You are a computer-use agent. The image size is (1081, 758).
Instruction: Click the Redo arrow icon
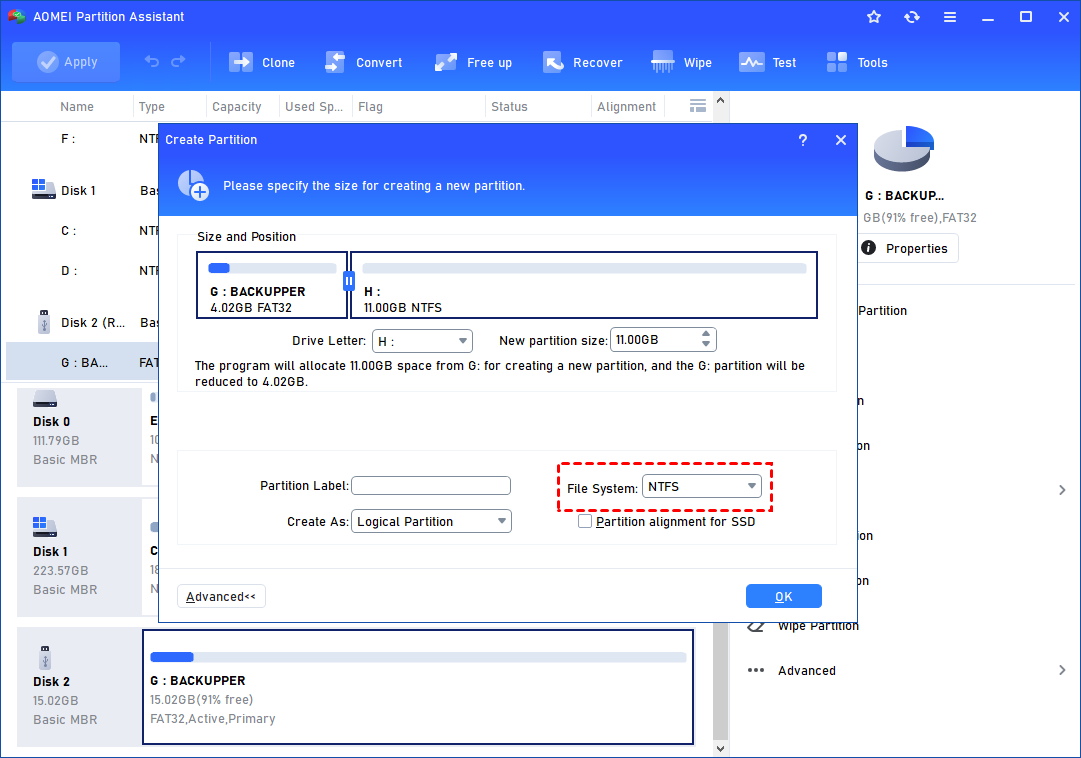[178, 62]
